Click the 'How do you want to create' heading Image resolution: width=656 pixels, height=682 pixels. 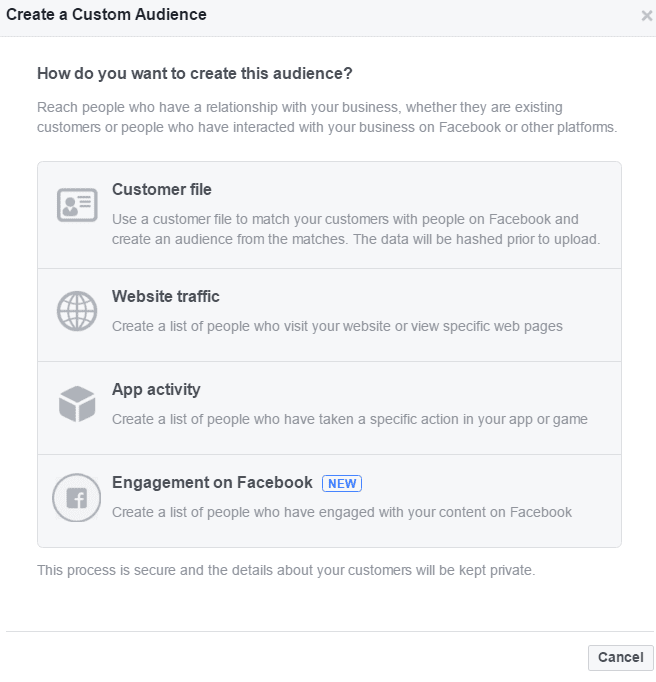pyautogui.click(x=195, y=74)
